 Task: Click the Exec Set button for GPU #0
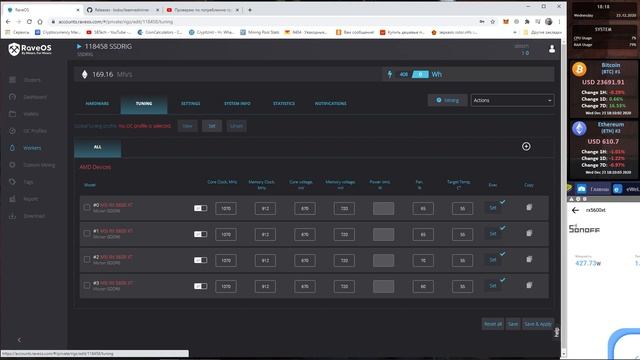click(x=493, y=208)
